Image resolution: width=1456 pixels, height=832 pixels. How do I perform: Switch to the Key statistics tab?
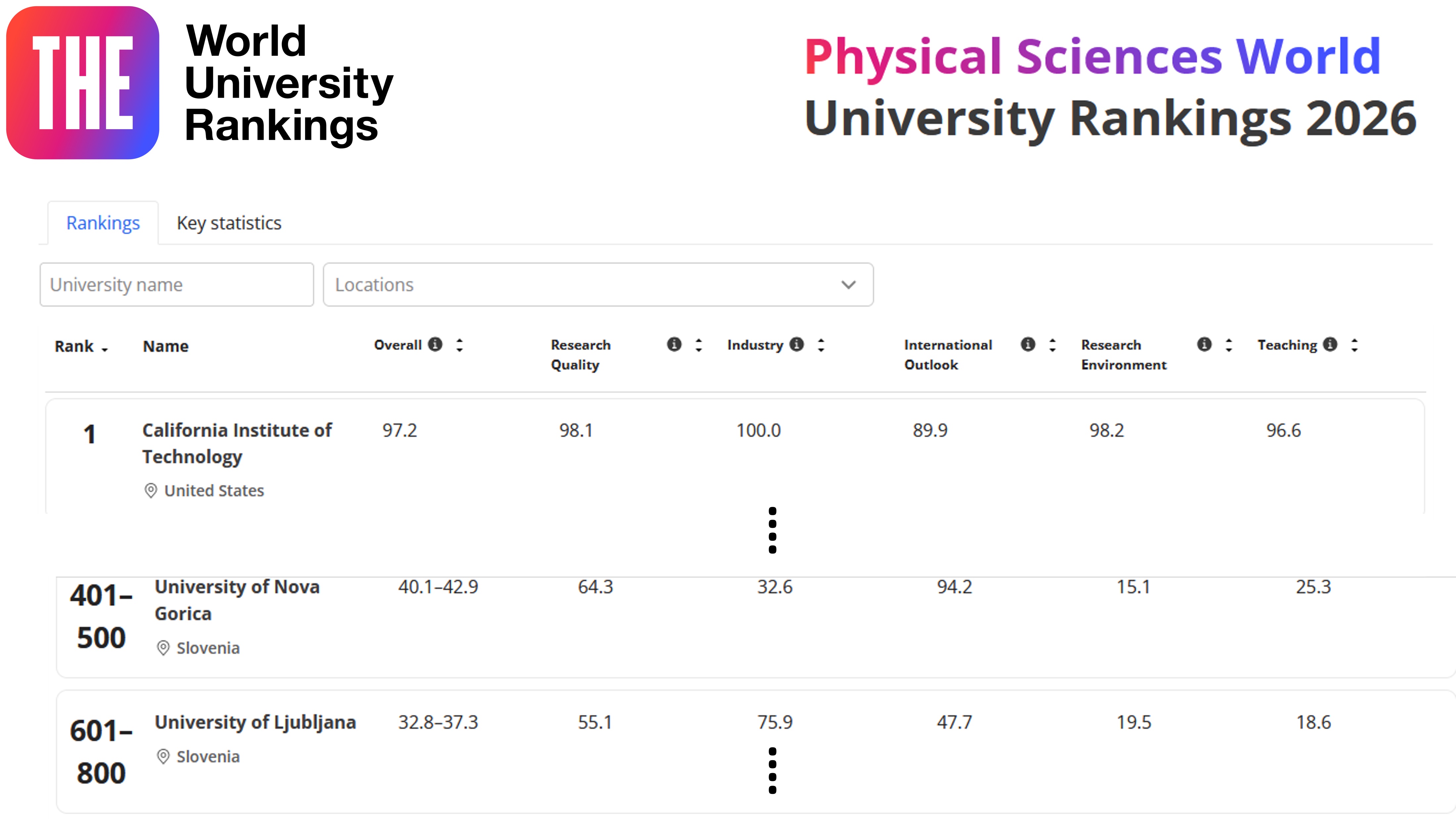pyautogui.click(x=229, y=223)
